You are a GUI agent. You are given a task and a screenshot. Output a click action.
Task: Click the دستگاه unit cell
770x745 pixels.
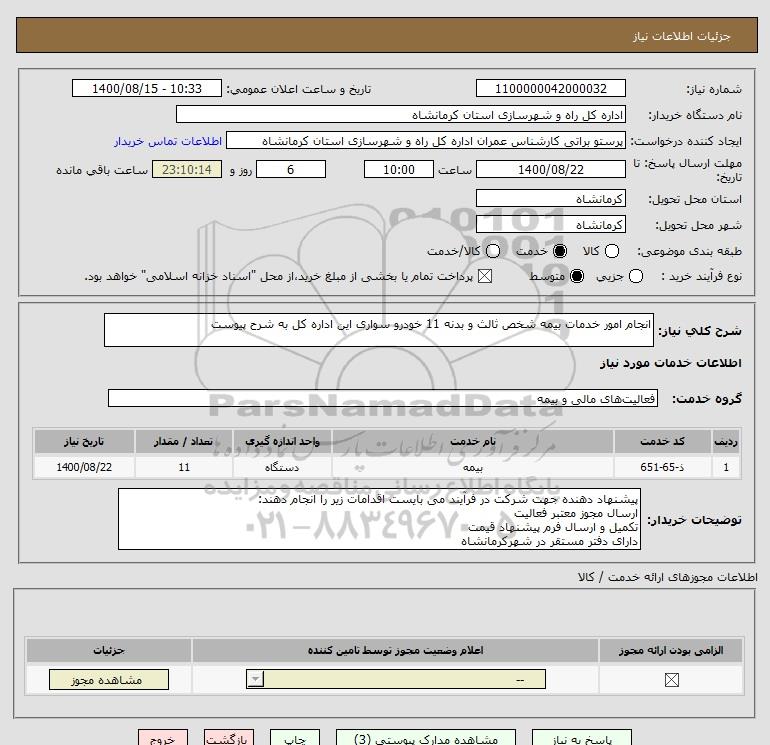click(282, 467)
